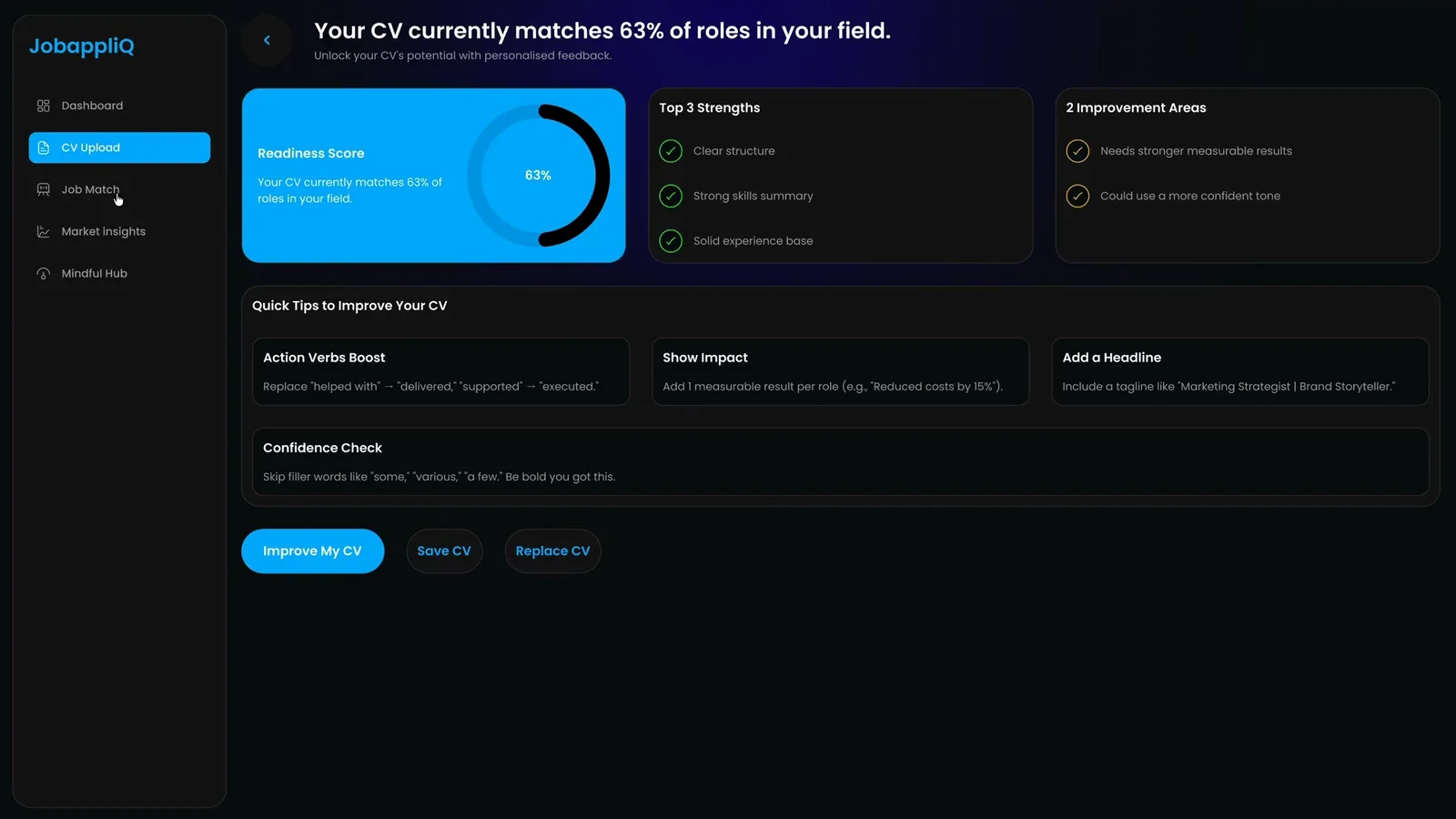Click the JobappliQ logo
This screenshot has width=1456, height=819.
tap(82, 46)
